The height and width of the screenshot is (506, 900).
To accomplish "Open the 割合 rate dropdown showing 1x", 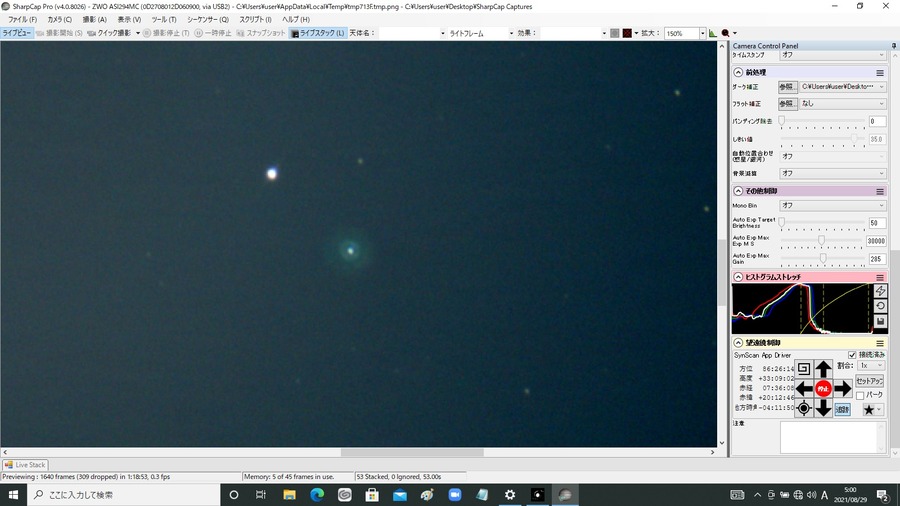I will (871, 365).
